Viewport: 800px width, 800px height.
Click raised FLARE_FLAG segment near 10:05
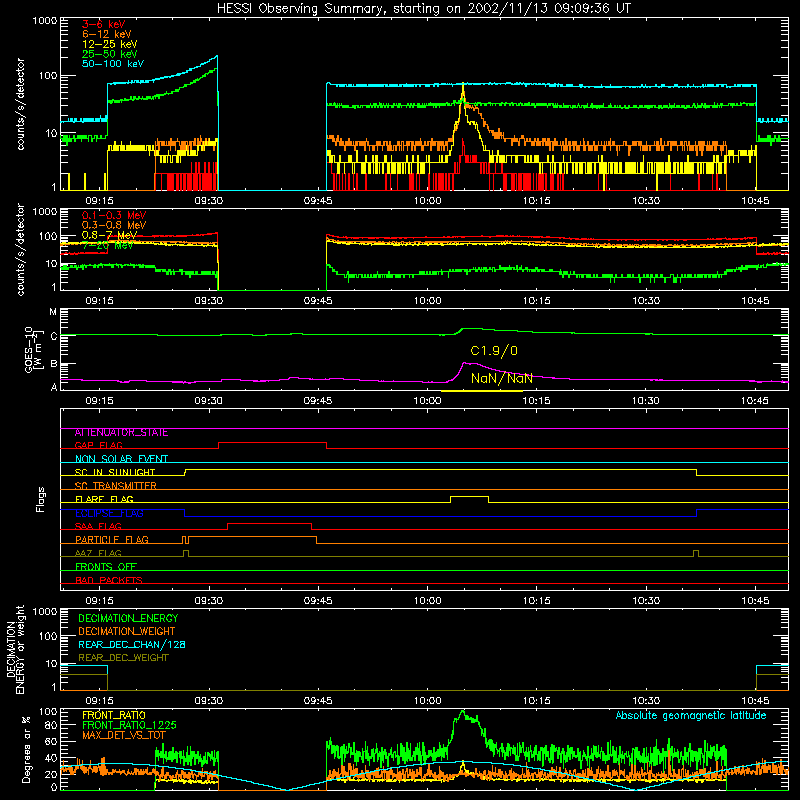coord(469,496)
